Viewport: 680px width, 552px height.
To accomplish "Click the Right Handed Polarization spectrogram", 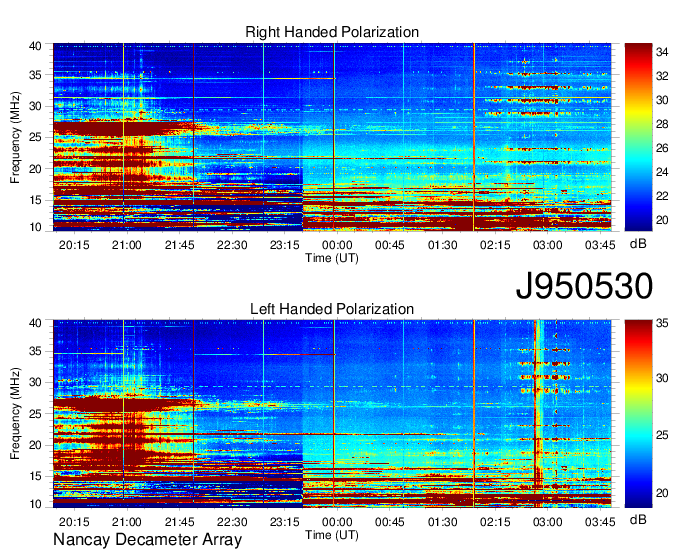I will pos(332,137).
